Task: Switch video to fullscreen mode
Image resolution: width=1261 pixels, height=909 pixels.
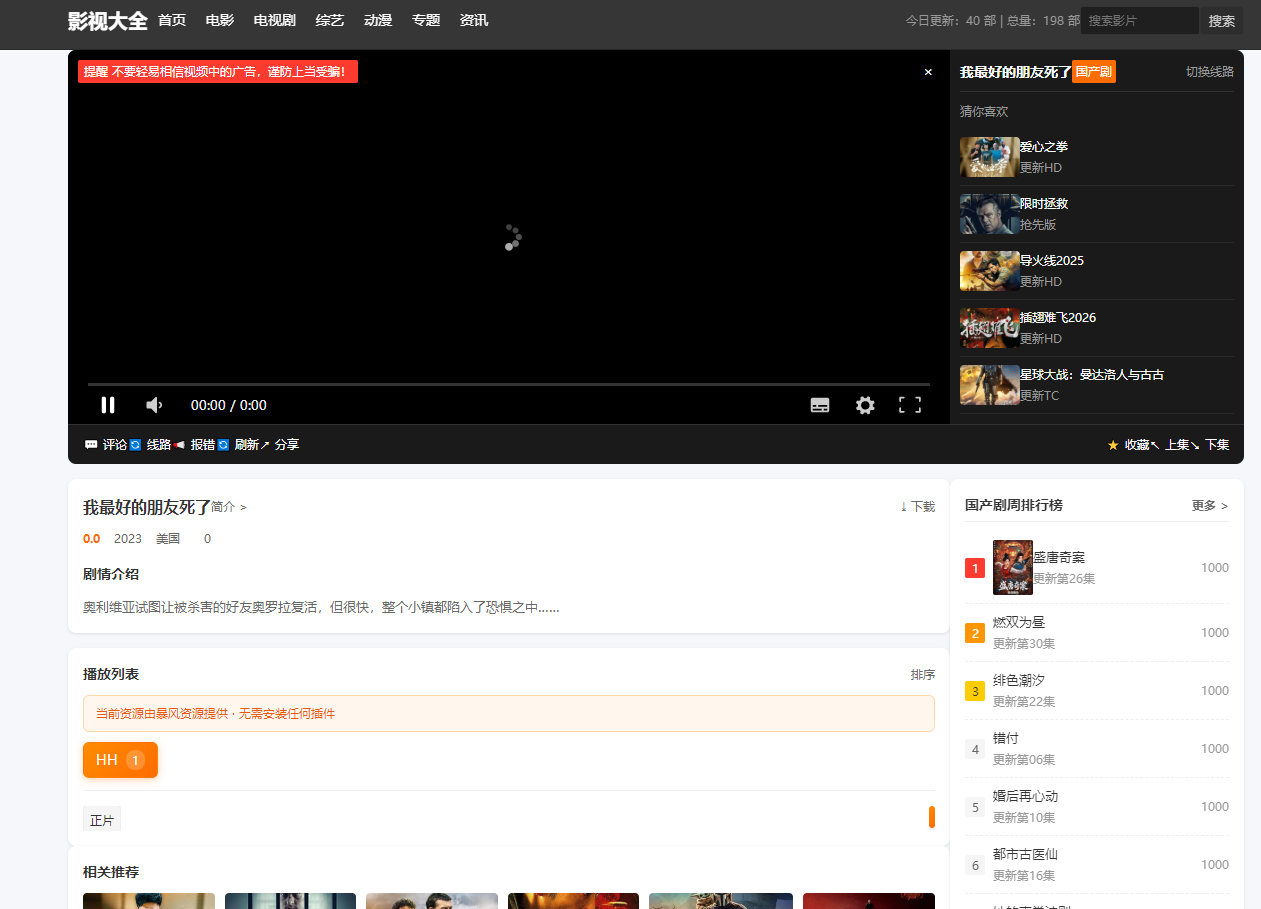Action: 910,405
